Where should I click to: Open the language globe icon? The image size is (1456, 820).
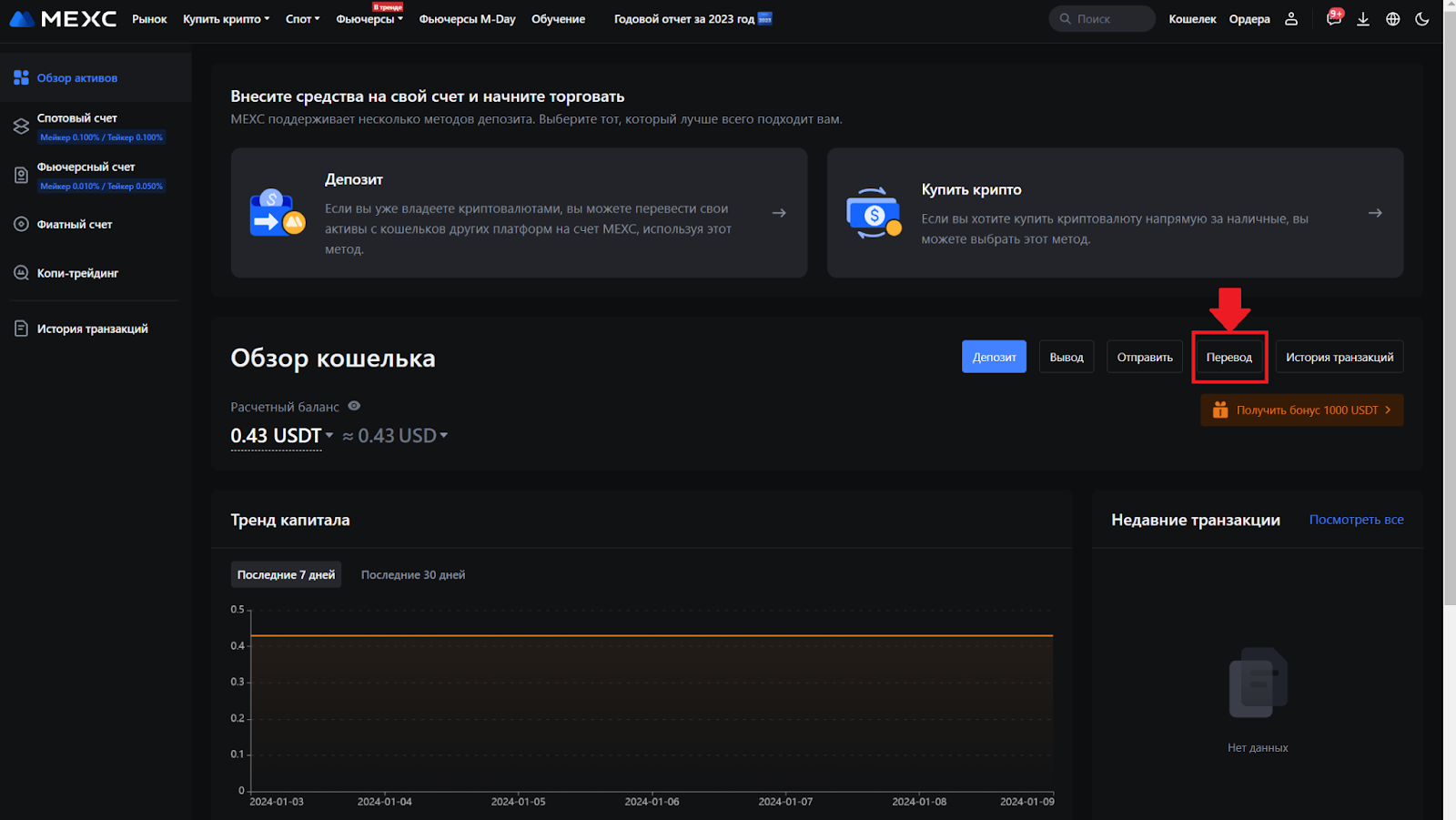[x=1392, y=19]
